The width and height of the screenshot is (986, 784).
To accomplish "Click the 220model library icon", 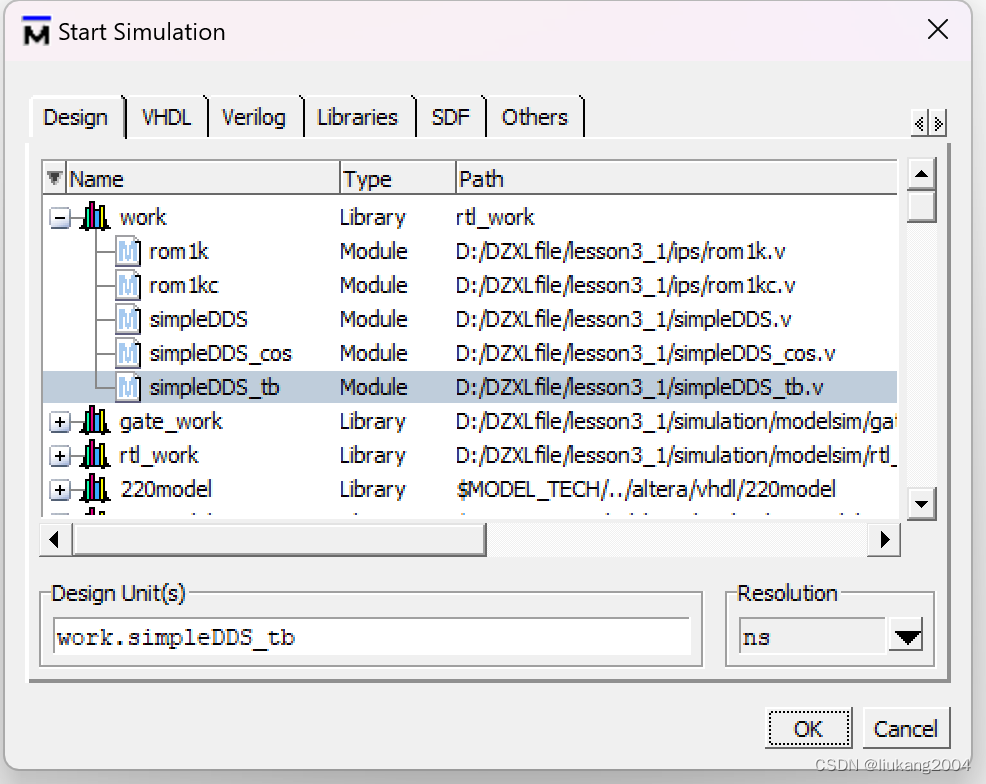I will [x=94, y=488].
